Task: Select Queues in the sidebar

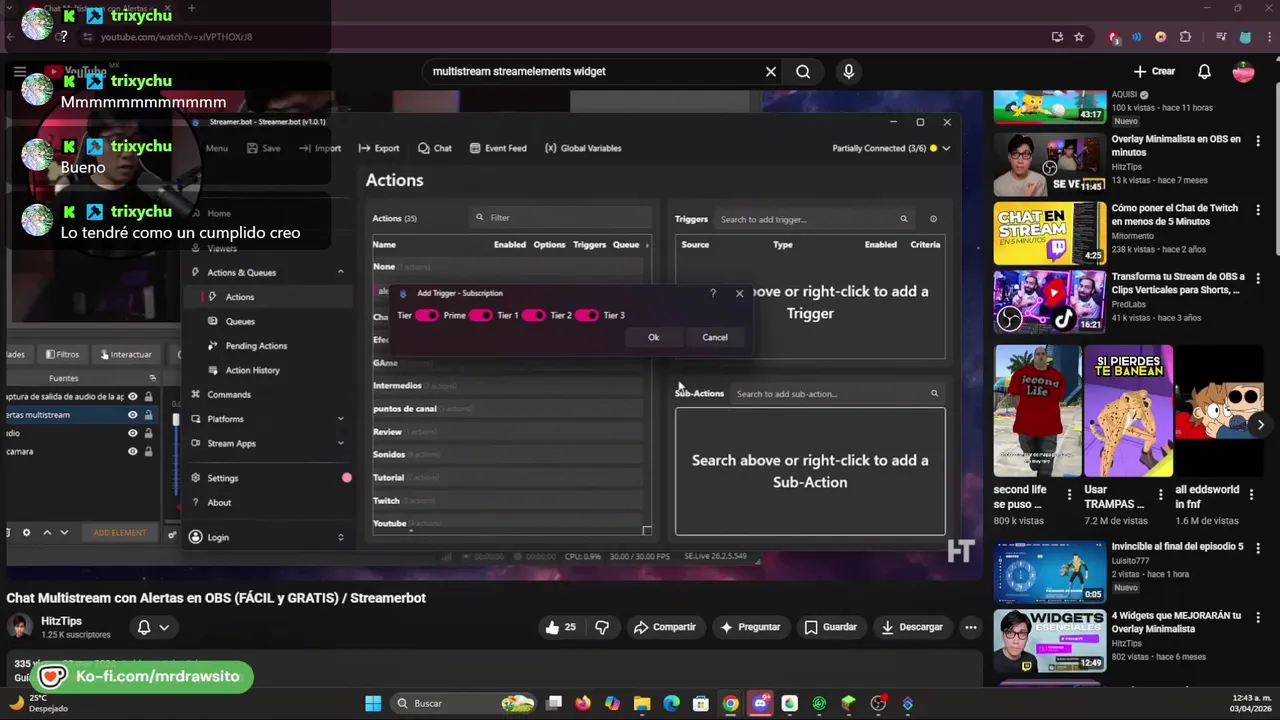Action: 240,321
